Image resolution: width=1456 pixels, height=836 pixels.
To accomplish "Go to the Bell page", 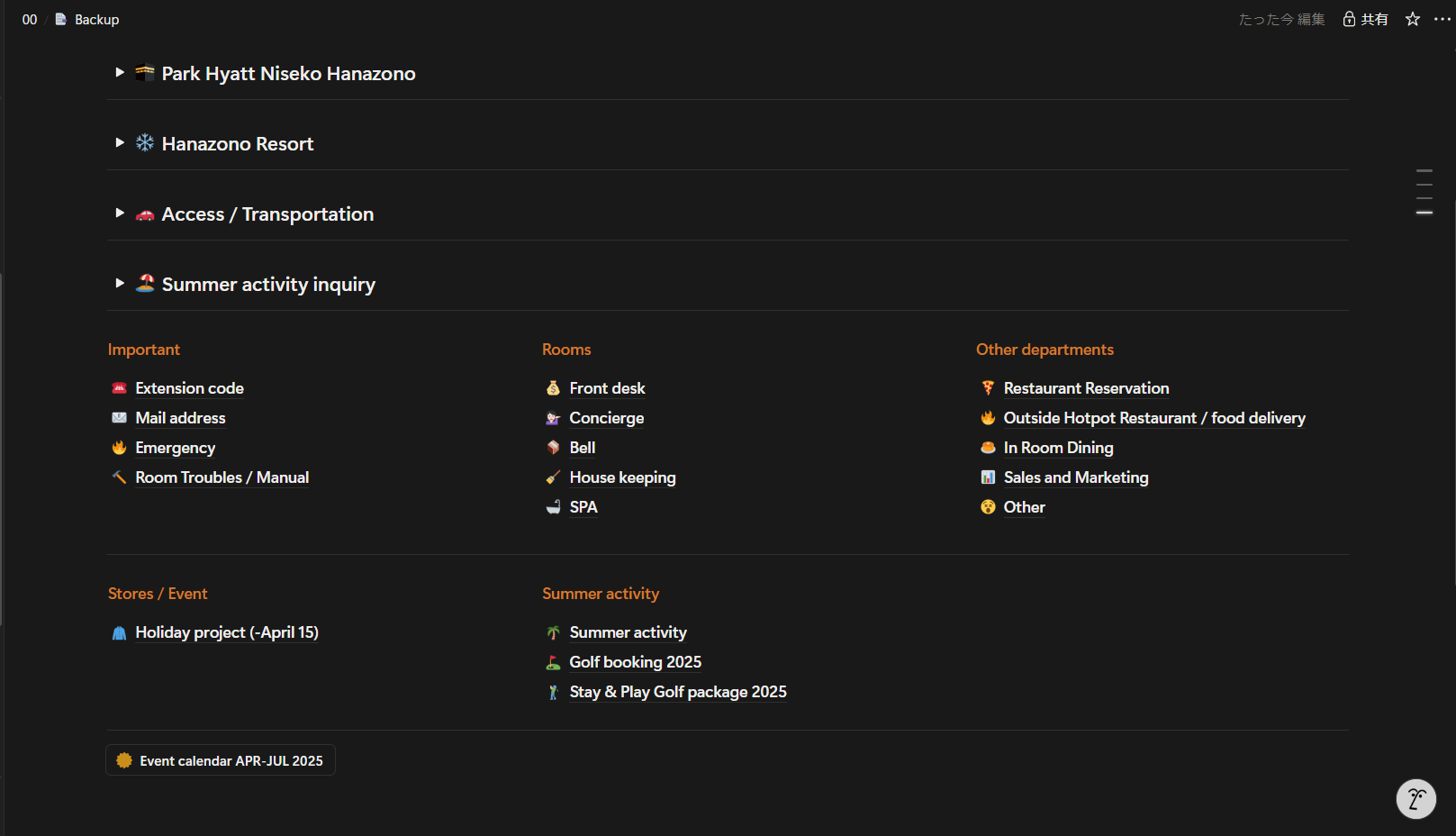I will coord(582,448).
